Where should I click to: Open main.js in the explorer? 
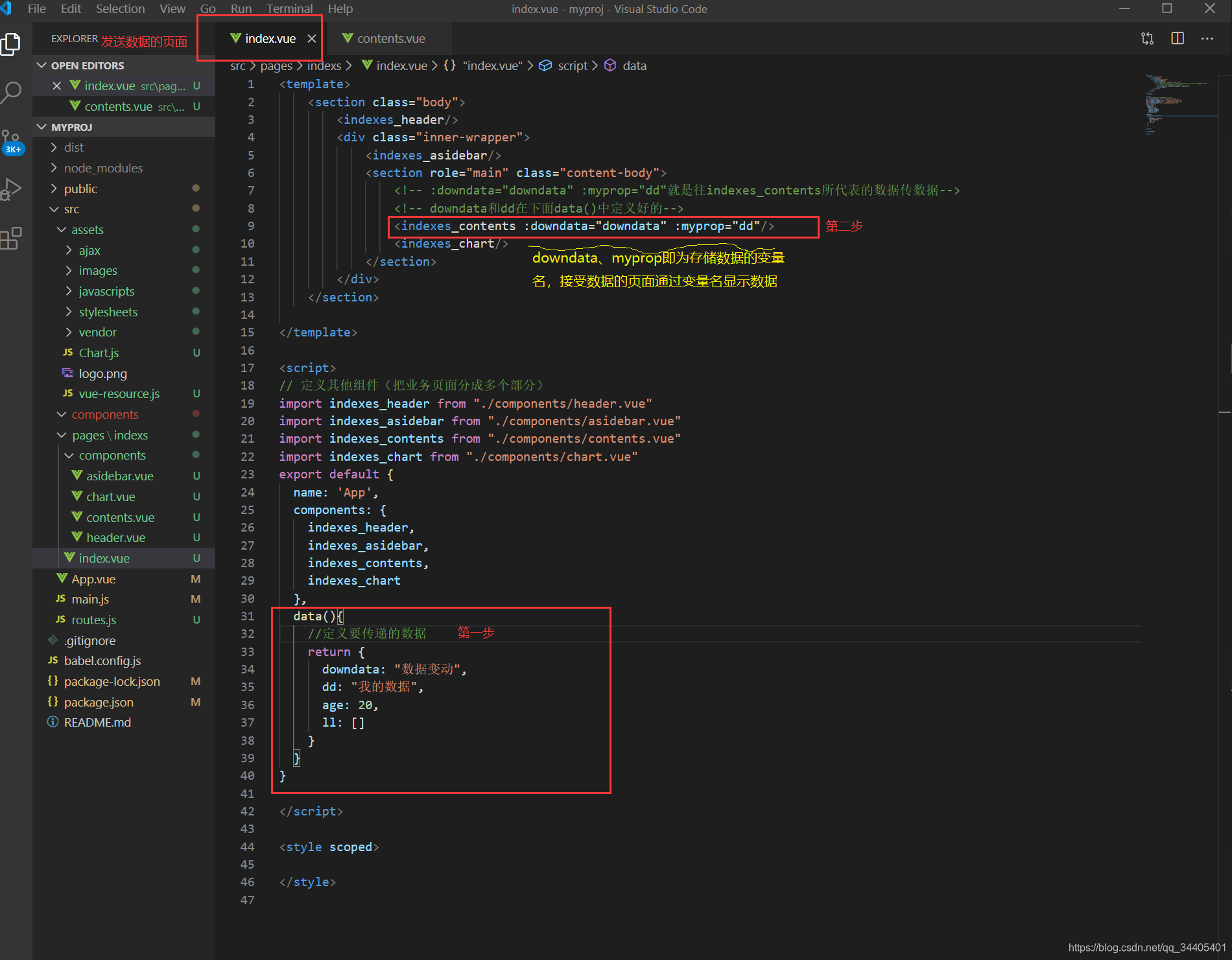pyautogui.click(x=90, y=599)
